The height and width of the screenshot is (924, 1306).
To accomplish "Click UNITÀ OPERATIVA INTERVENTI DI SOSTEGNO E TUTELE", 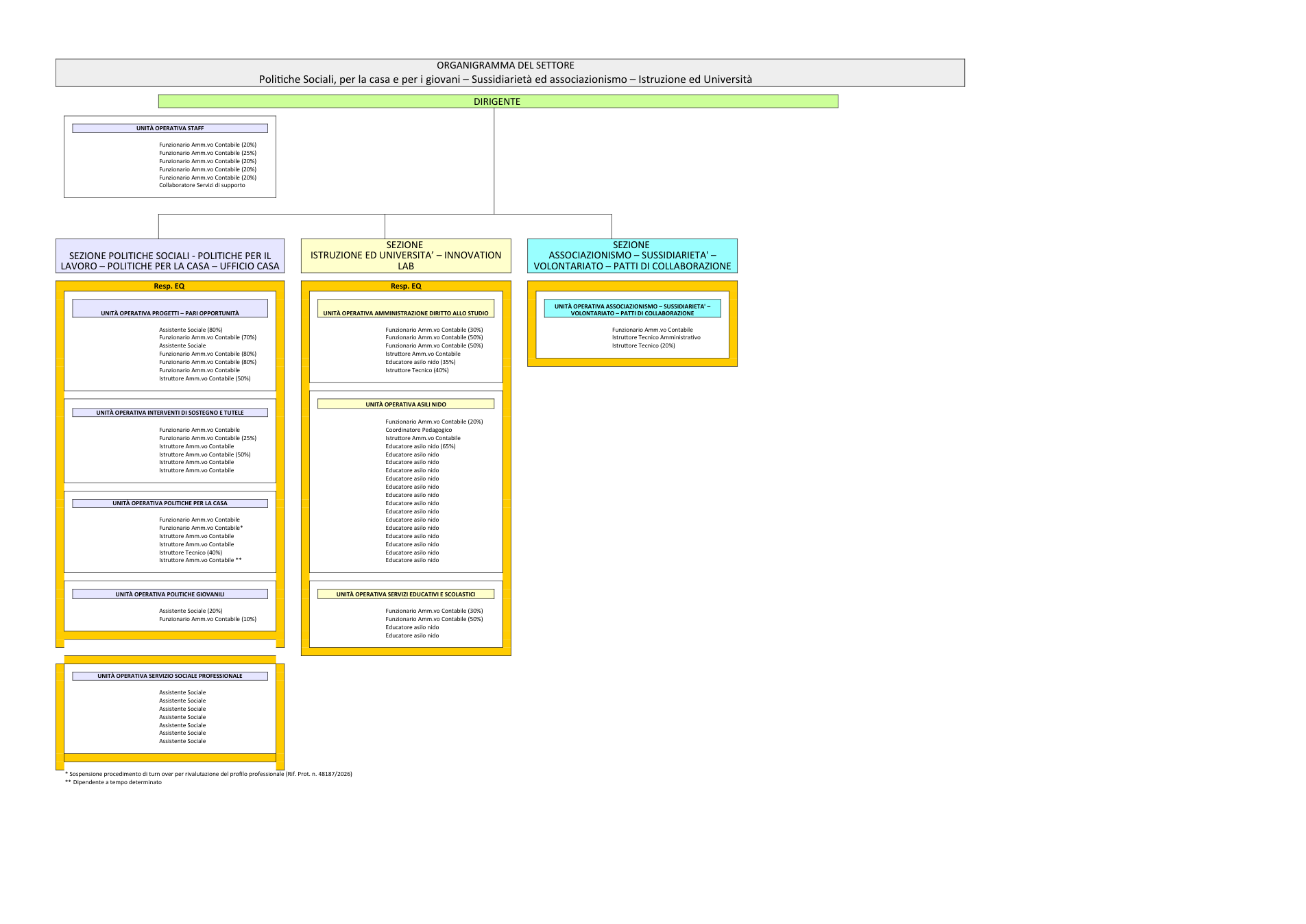I will click(170, 413).
